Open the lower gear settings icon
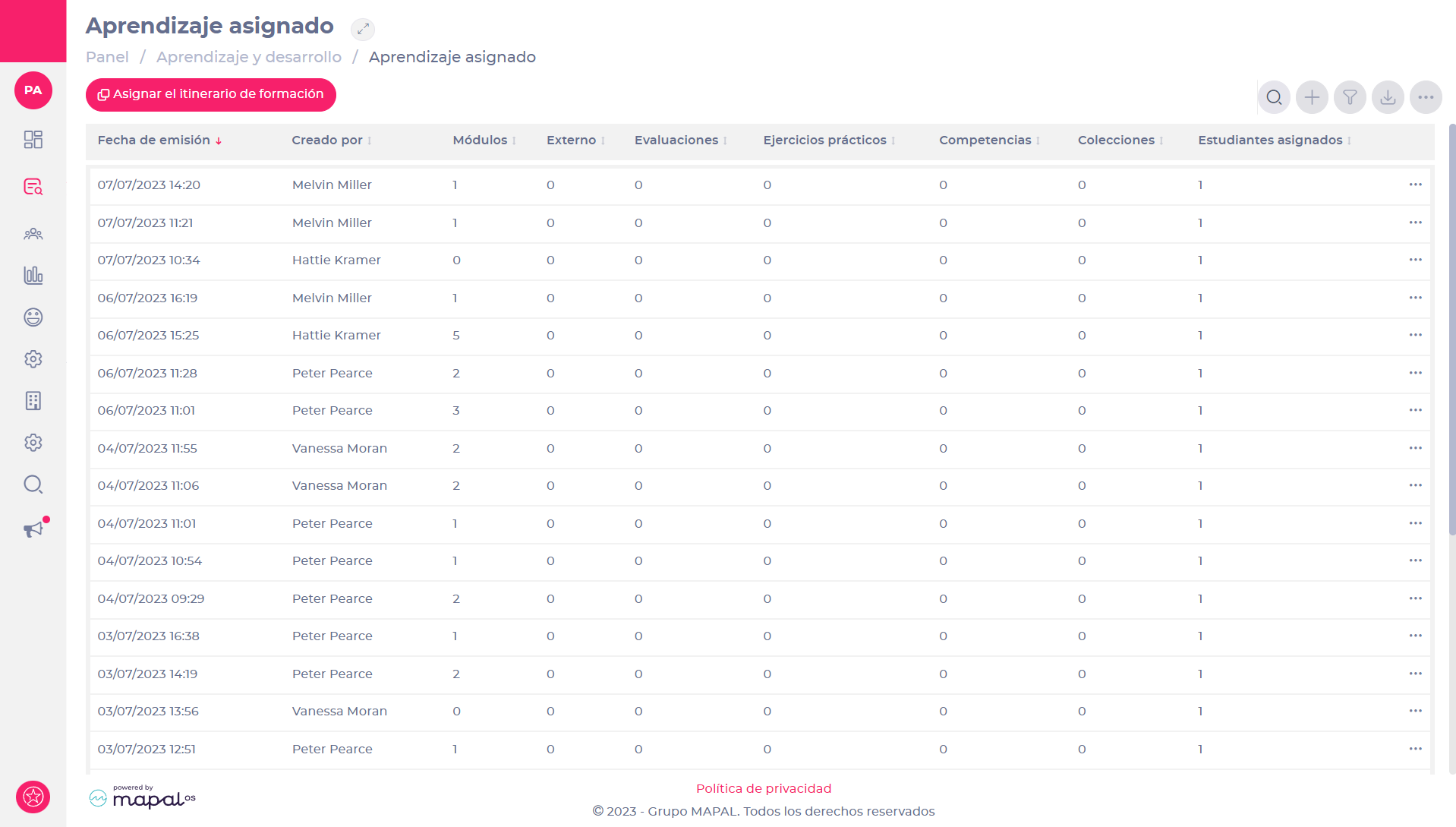Screen dimensions: 1456x827 pyautogui.click(x=33, y=443)
